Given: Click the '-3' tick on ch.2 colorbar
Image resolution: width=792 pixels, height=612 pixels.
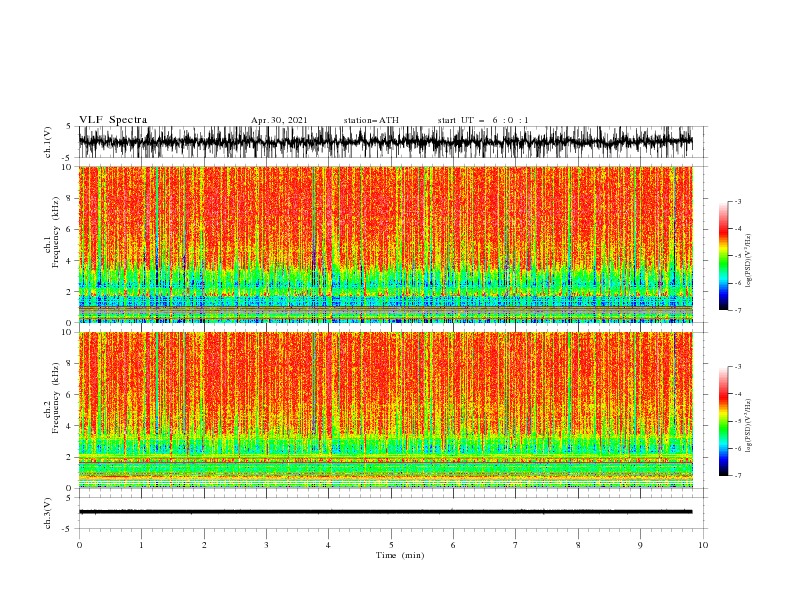Looking at the screenshot, I should point(738,367).
